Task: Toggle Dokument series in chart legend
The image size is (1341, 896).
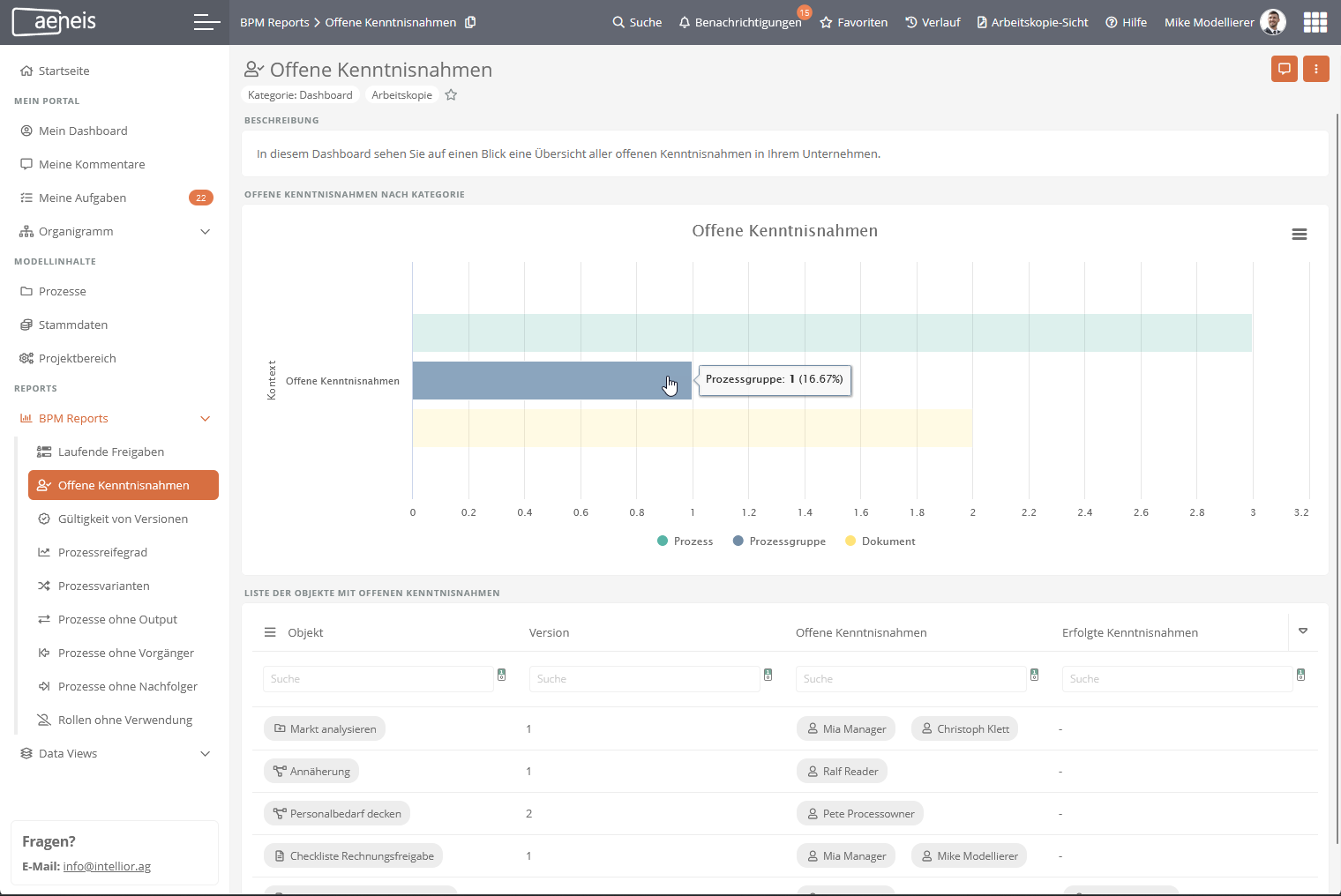Action: point(880,541)
